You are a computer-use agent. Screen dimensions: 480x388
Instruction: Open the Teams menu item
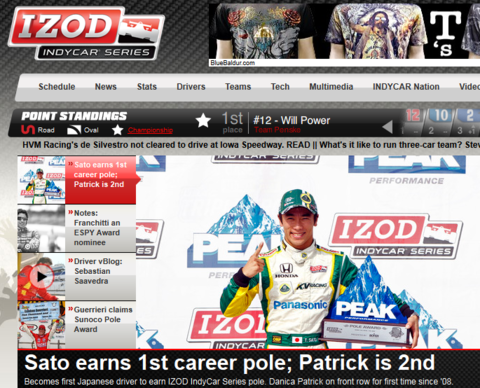[x=238, y=87]
